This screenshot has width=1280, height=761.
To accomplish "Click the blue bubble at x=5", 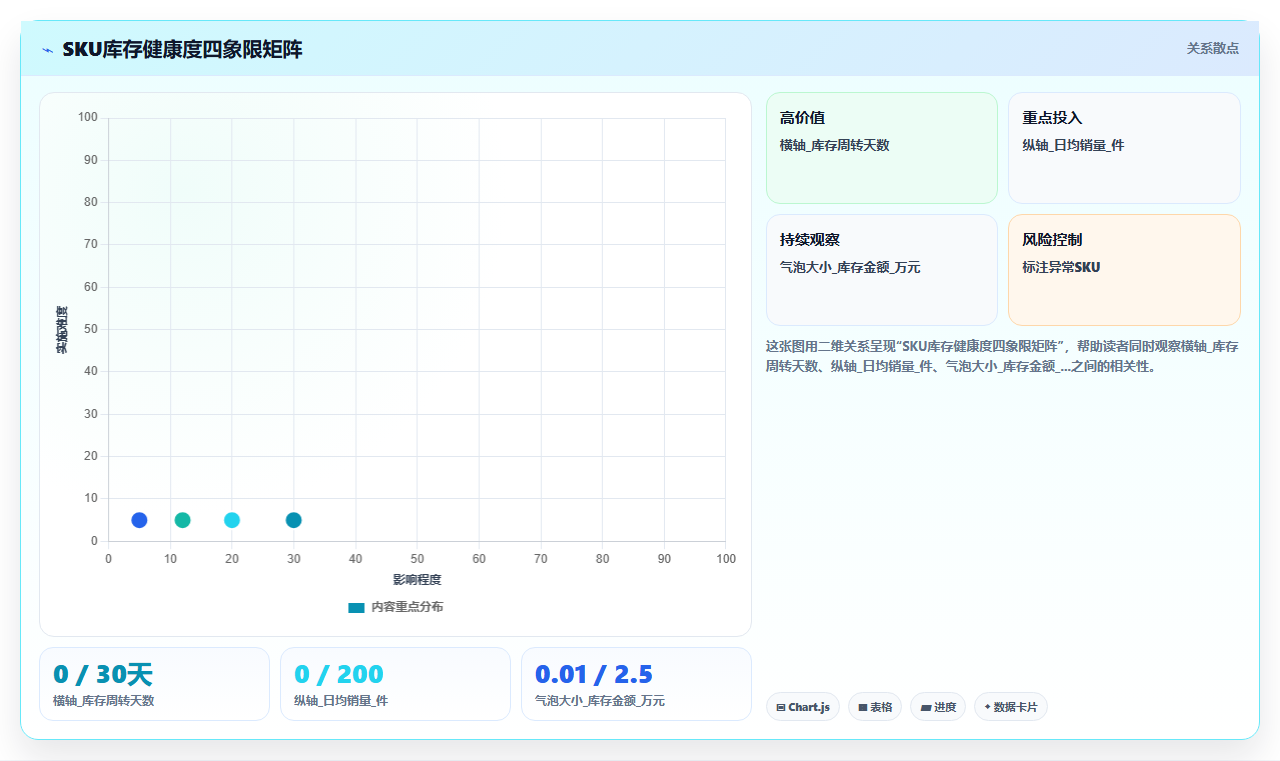I will click(139, 520).
